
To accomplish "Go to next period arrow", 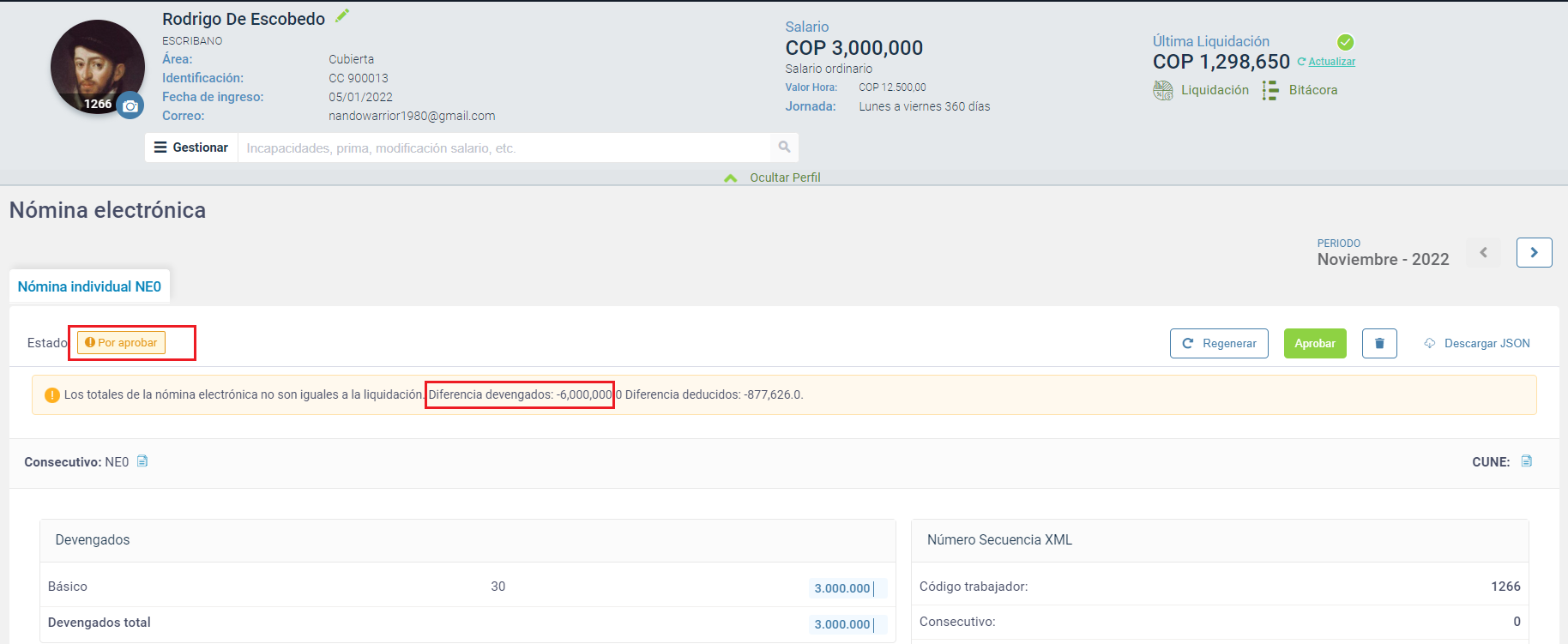I will [1534, 252].
